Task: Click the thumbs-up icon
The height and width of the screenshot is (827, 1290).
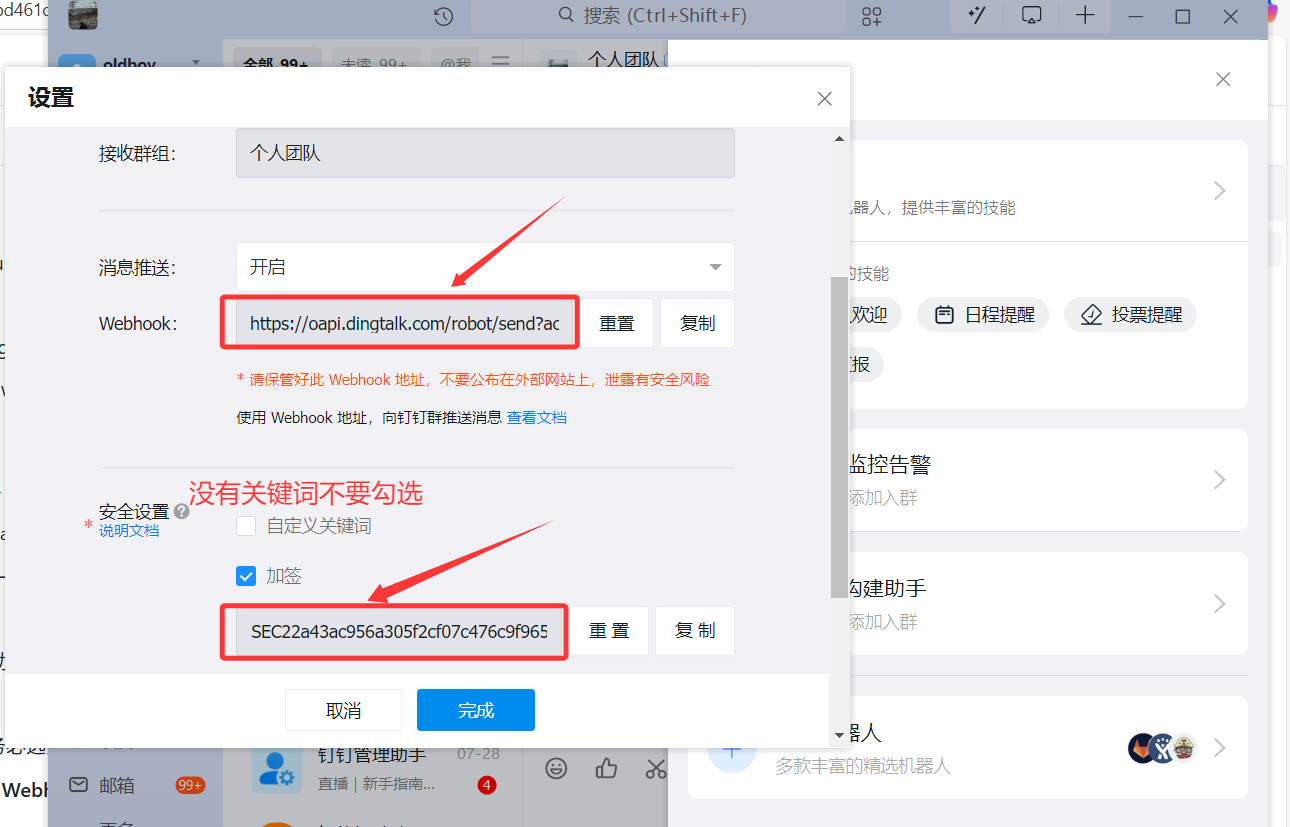Action: (x=606, y=768)
